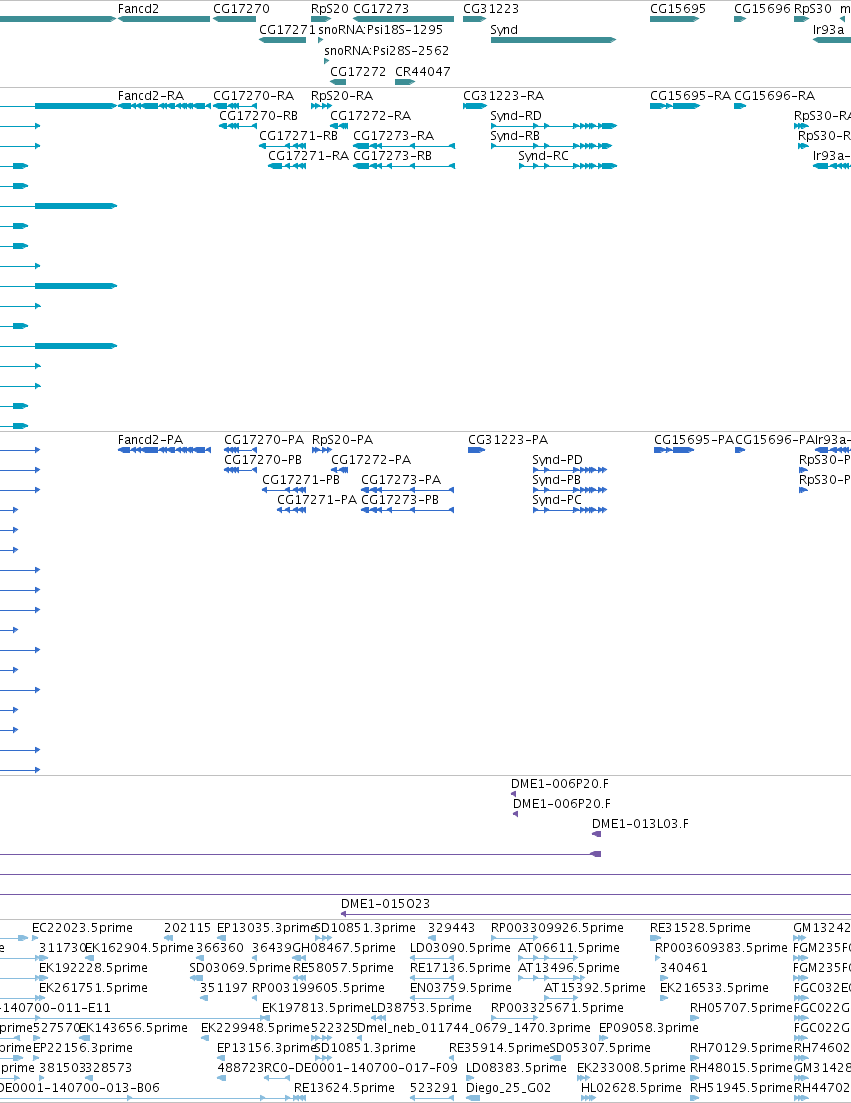
Task: Select the EP13035.3prime EST label
Action: coord(265,928)
